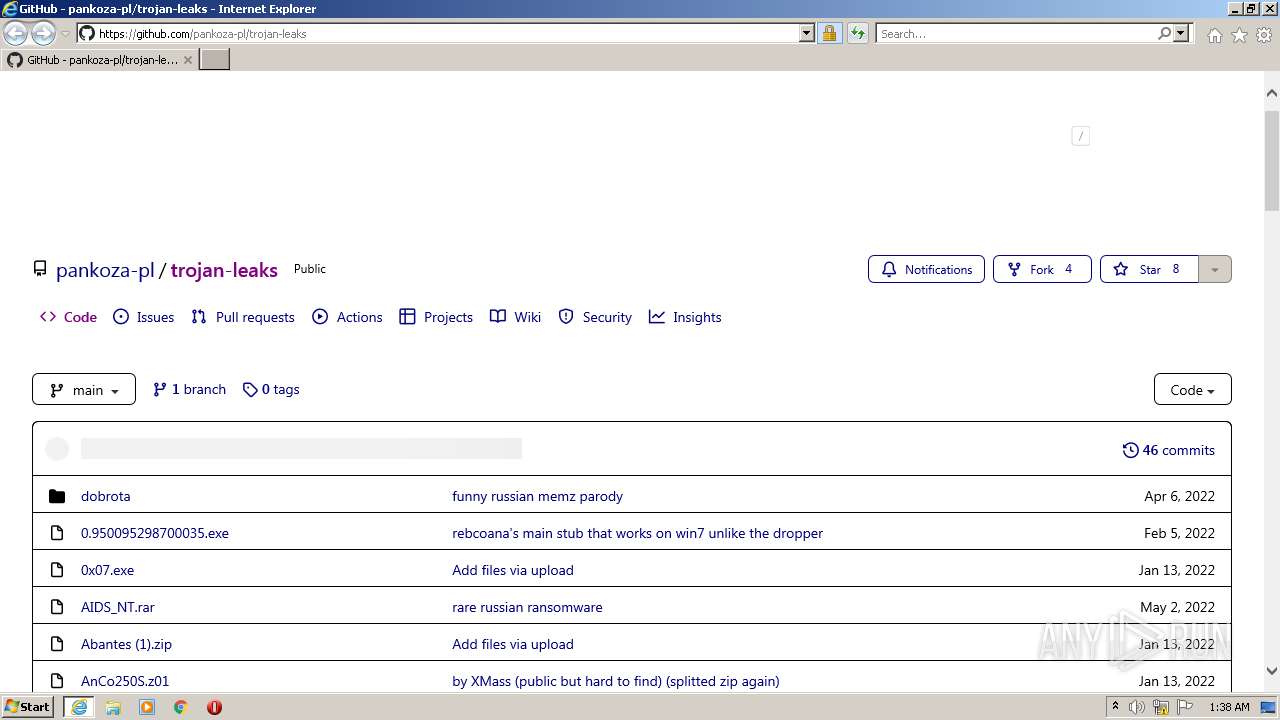Open the trojan-leaks repository link
1280x720 pixels.
point(224,270)
